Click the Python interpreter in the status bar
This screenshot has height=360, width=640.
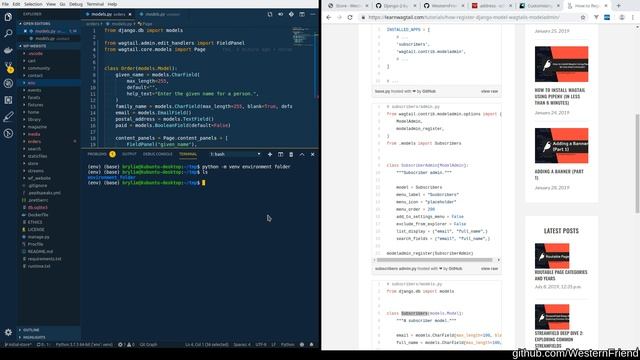[84, 344]
